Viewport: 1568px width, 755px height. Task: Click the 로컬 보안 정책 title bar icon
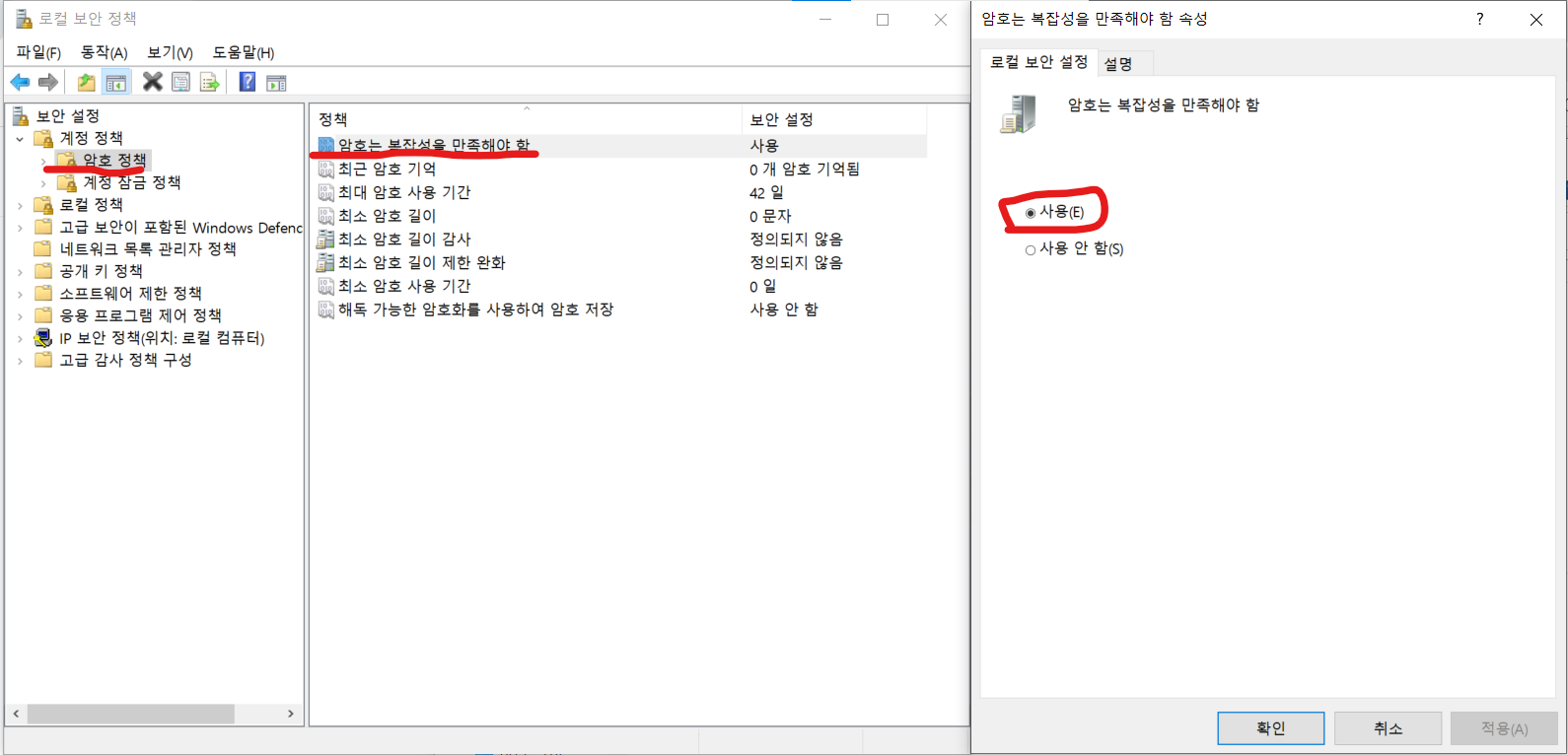point(24,19)
